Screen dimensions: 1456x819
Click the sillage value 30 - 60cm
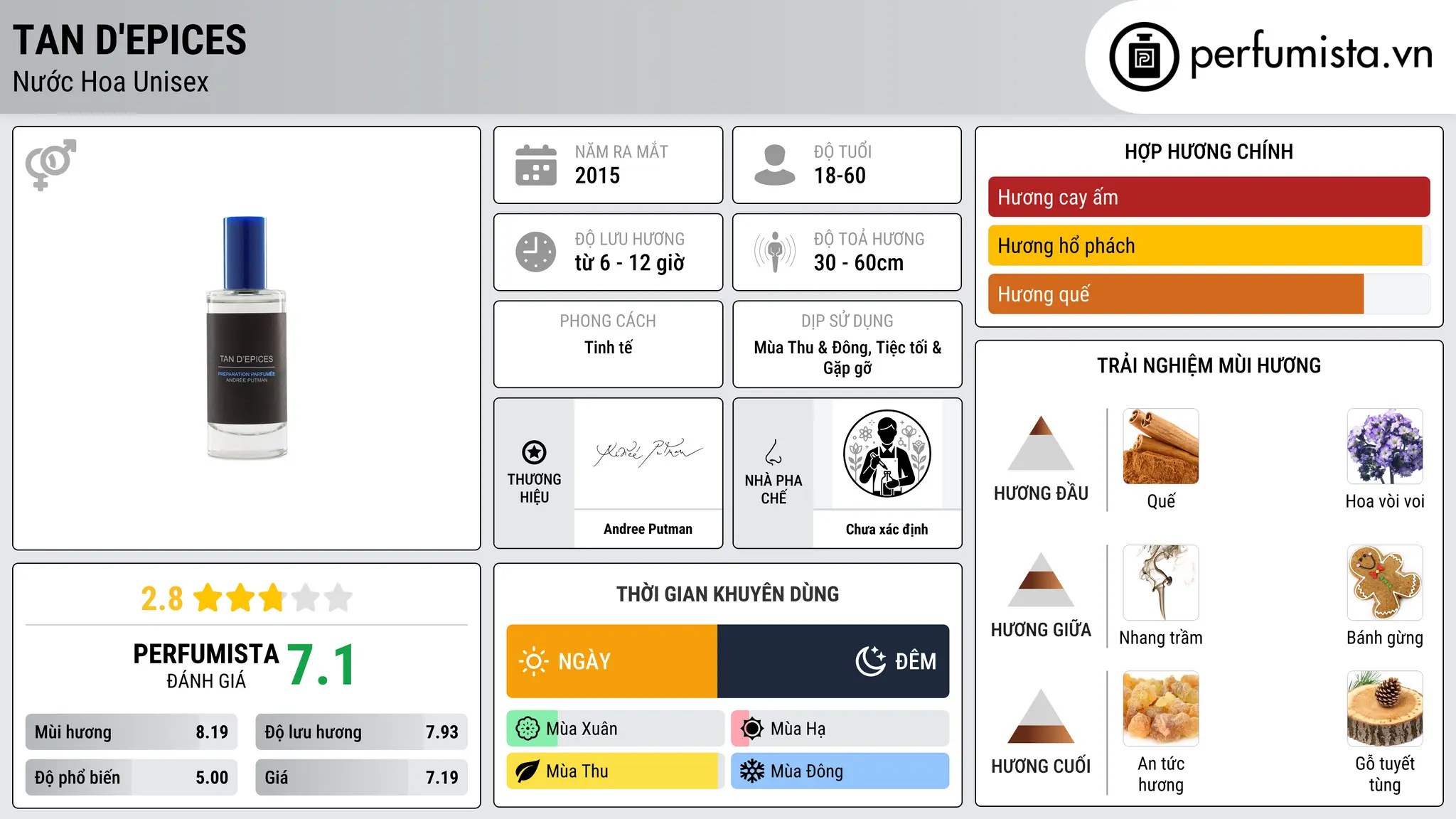pyautogui.click(x=859, y=263)
